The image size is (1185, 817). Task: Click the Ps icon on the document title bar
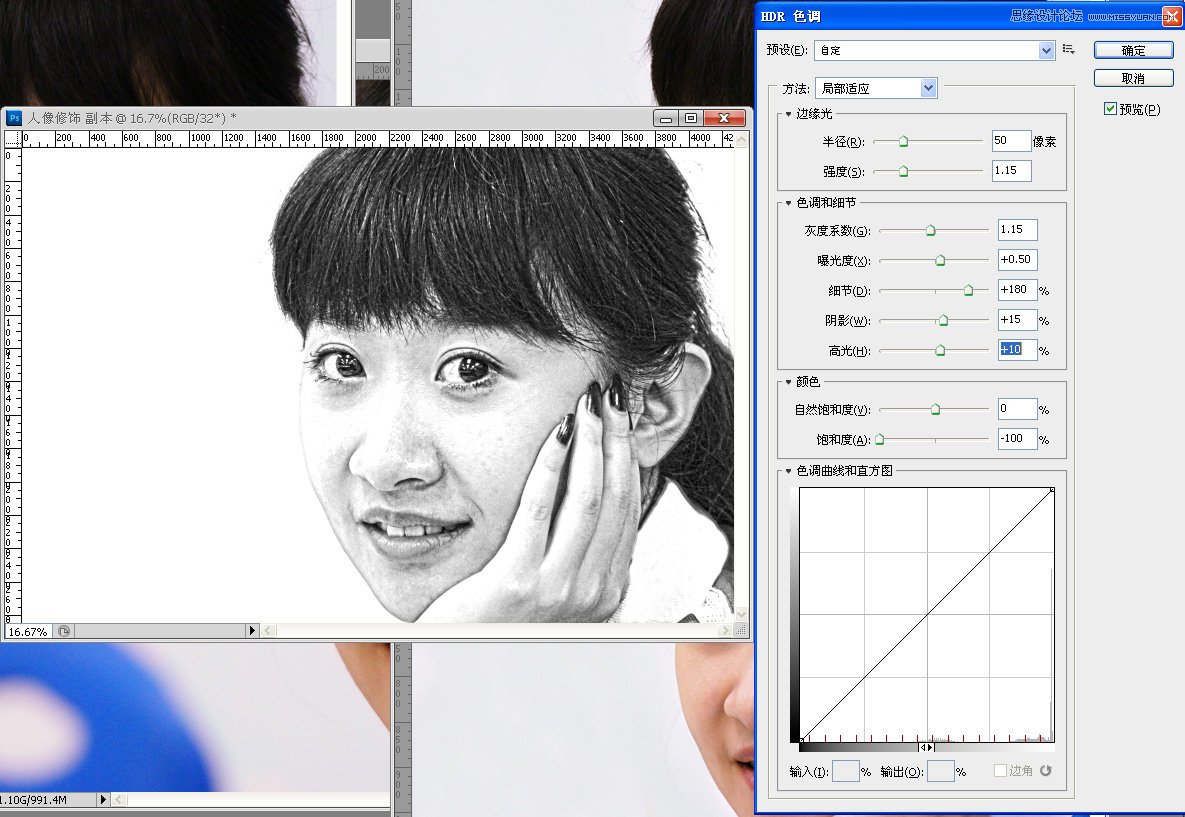pos(13,117)
